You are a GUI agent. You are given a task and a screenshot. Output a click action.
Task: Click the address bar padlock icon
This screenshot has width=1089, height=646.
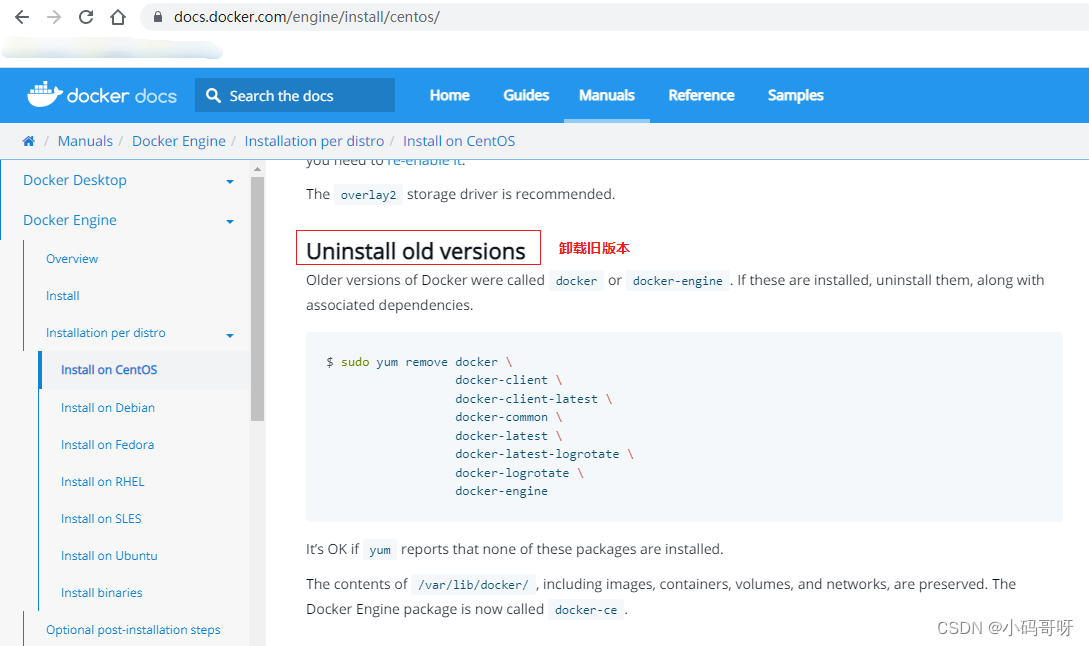point(158,17)
